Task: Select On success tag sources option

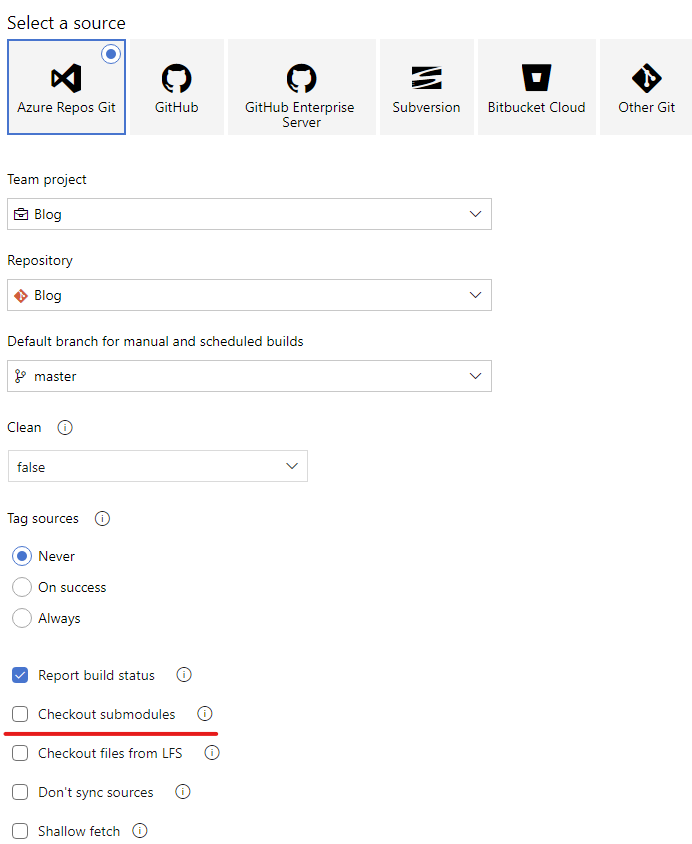Action: click(22, 587)
